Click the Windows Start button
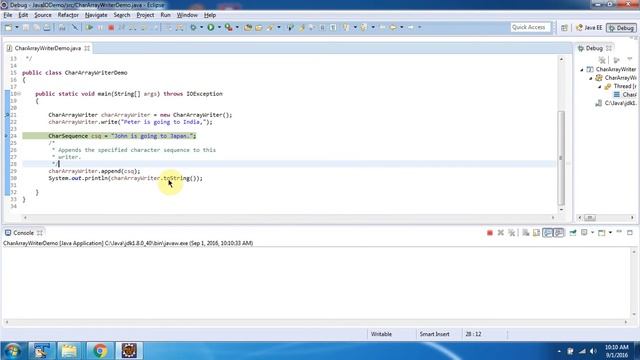640x360 pixels. point(12,351)
